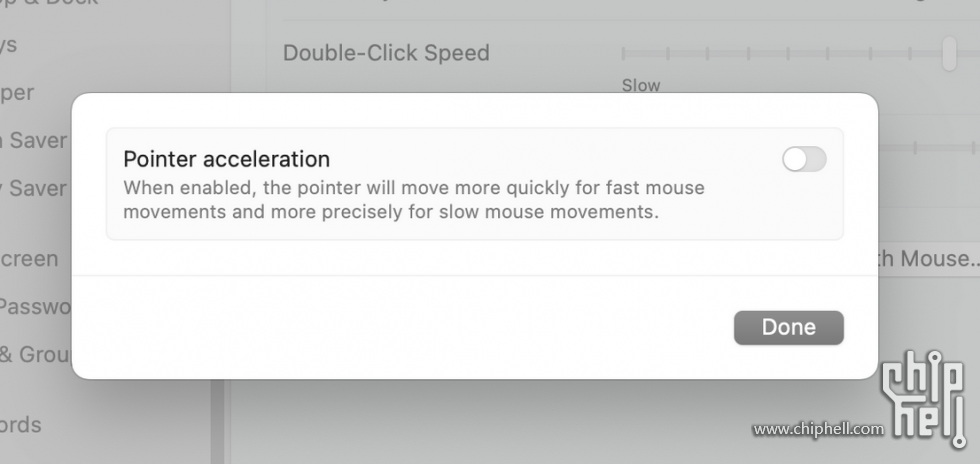Click the www.chiphell.com watermark text
The width and height of the screenshot is (980, 464).
tap(818, 429)
